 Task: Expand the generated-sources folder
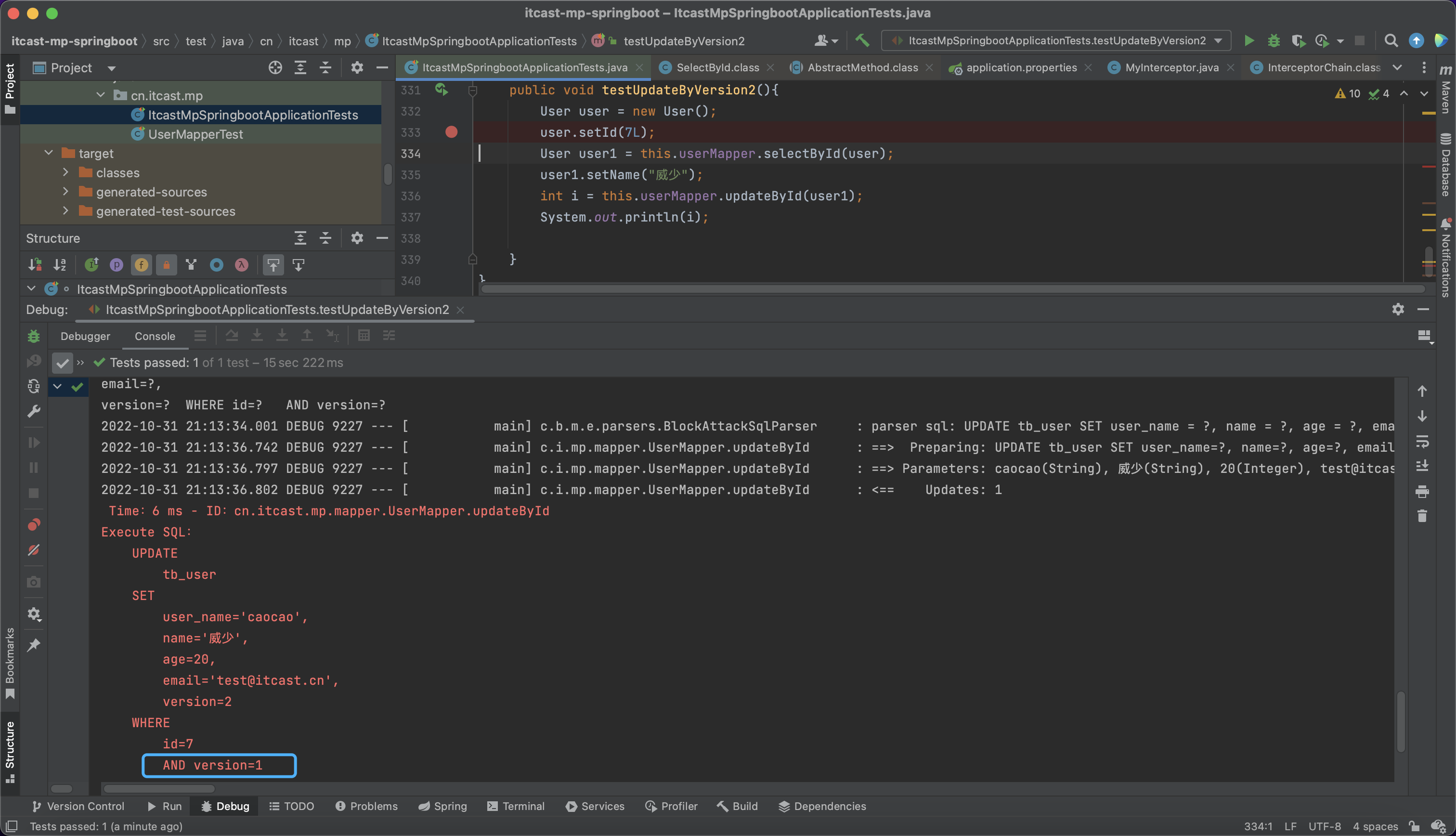65,192
